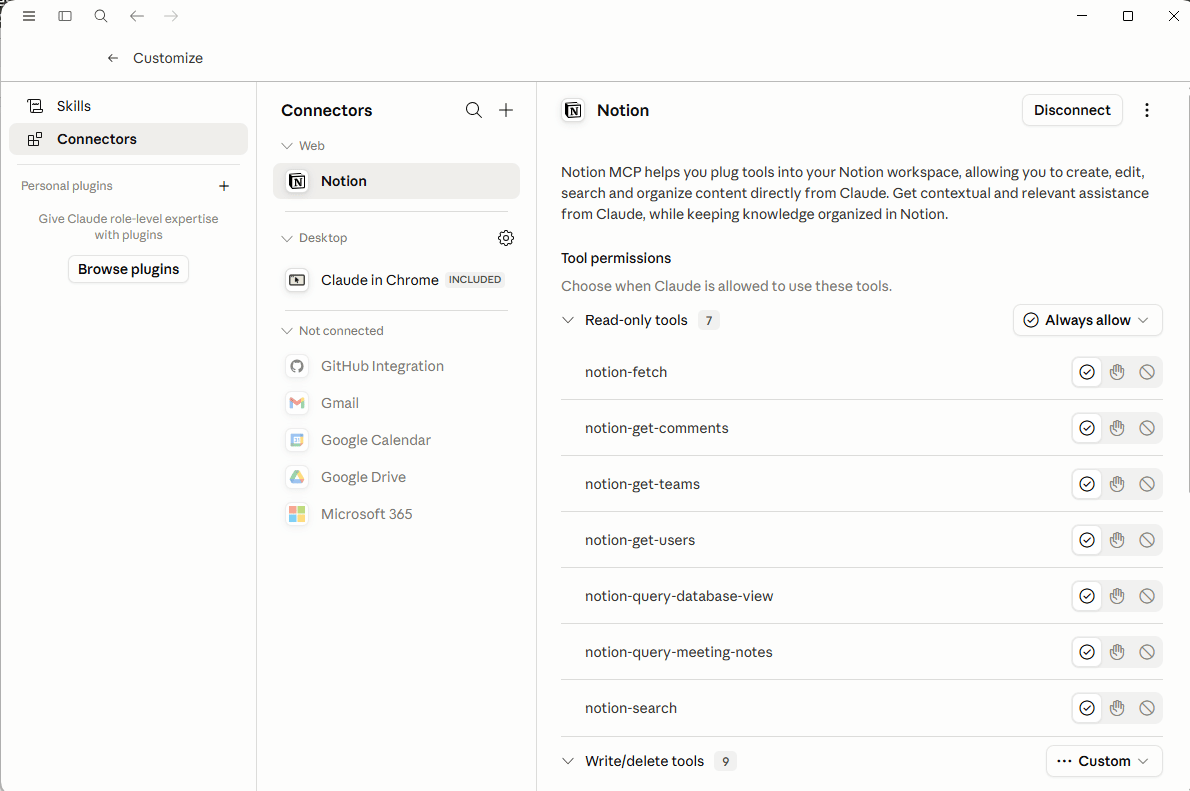Set notion-query-database-view to always allow
Screen dimensions: 1190x791
(x=1087, y=596)
